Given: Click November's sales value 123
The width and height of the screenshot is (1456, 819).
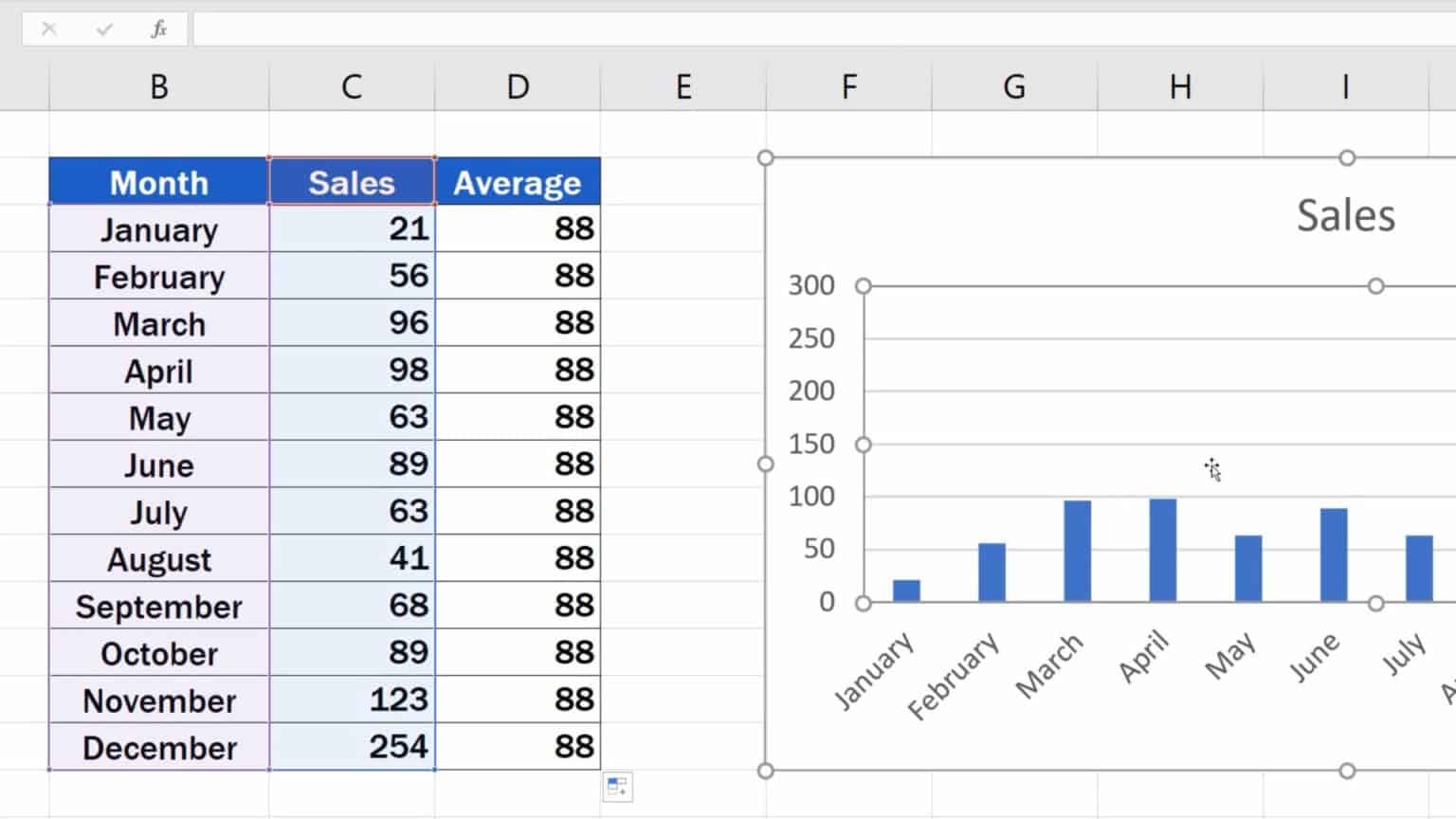Looking at the screenshot, I should point(352,701).
